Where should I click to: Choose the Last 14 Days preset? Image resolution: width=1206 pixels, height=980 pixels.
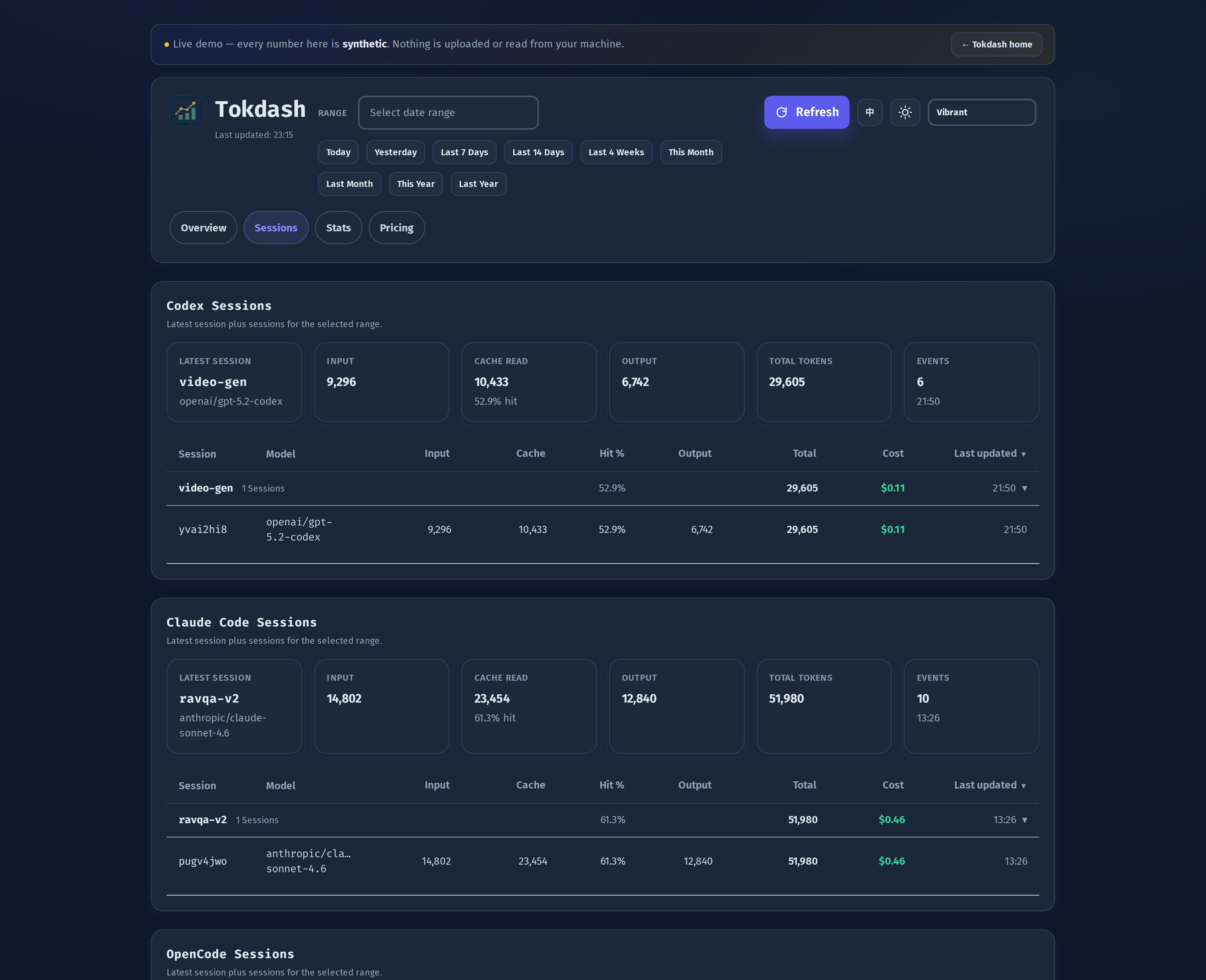click(x=539, y=152)
